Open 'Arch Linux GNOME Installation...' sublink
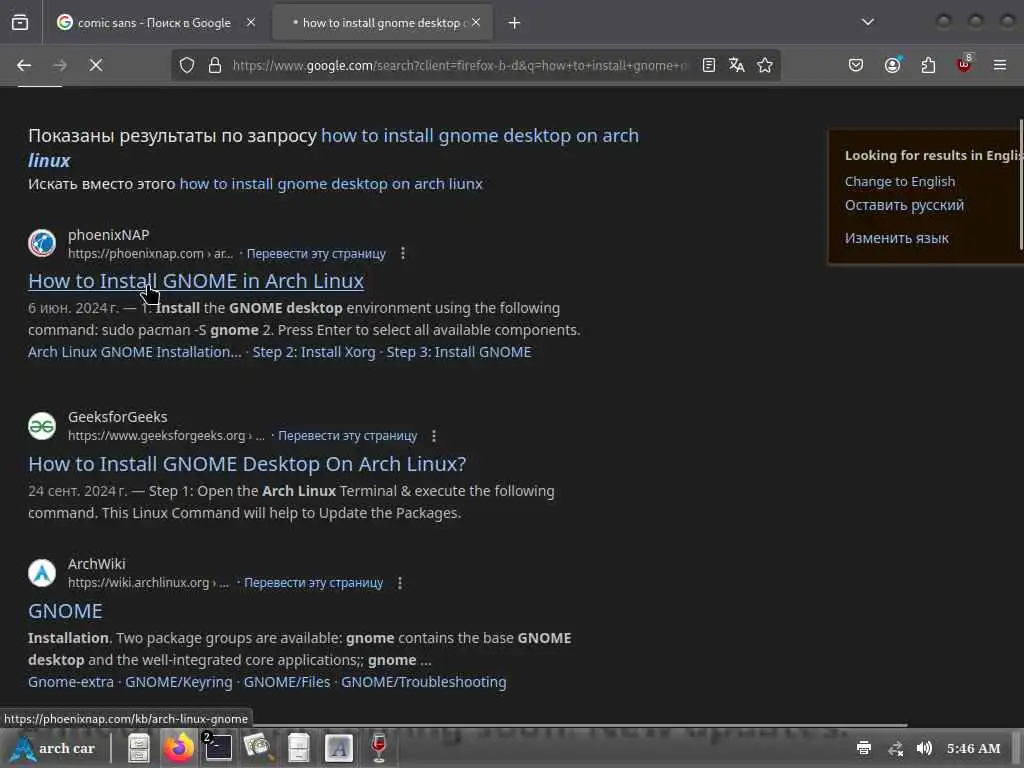 coord(135,352)
